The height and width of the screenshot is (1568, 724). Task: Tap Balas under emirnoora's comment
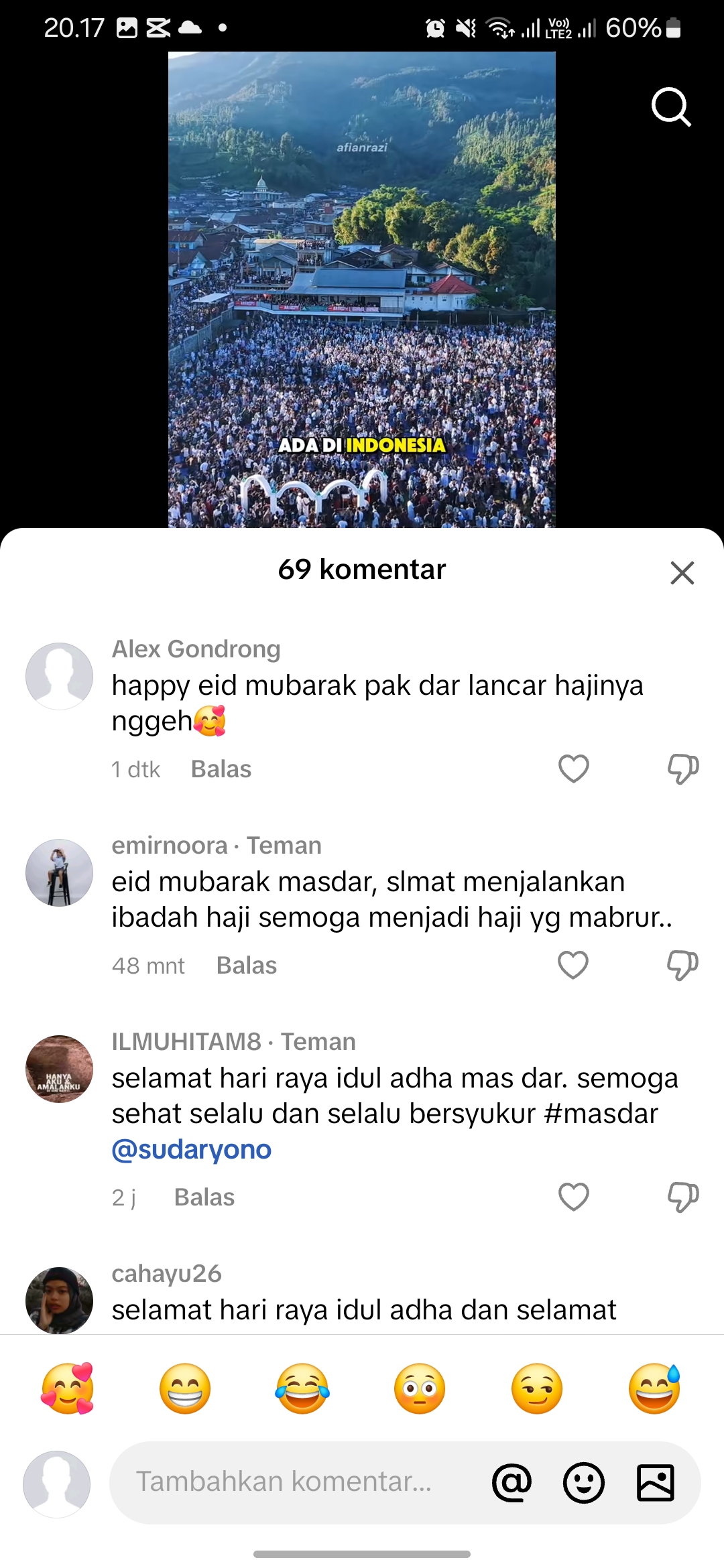click(247, 966)
